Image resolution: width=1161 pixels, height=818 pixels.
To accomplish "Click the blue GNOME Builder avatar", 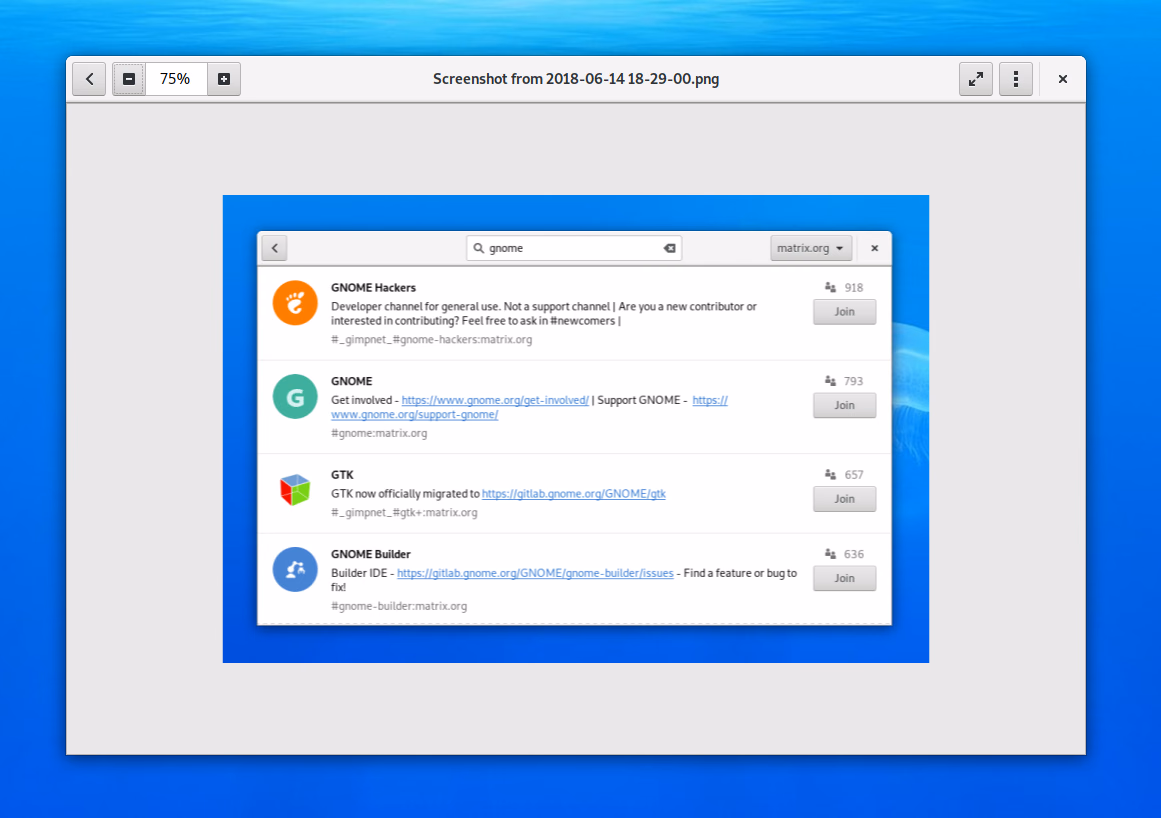I will pos(295,569).
